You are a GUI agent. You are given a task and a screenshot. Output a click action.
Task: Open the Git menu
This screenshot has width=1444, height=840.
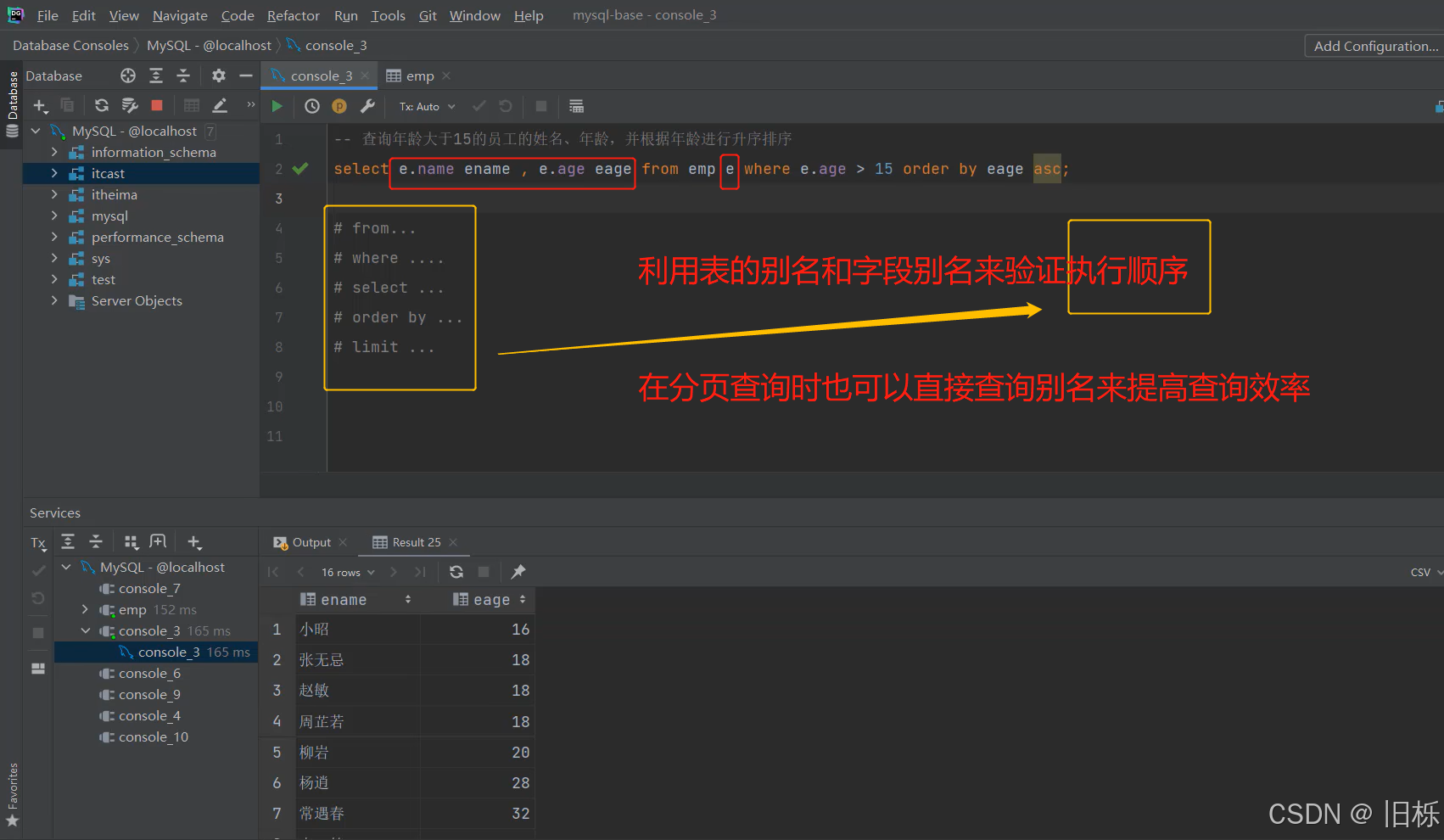click(x=428, y=15)
